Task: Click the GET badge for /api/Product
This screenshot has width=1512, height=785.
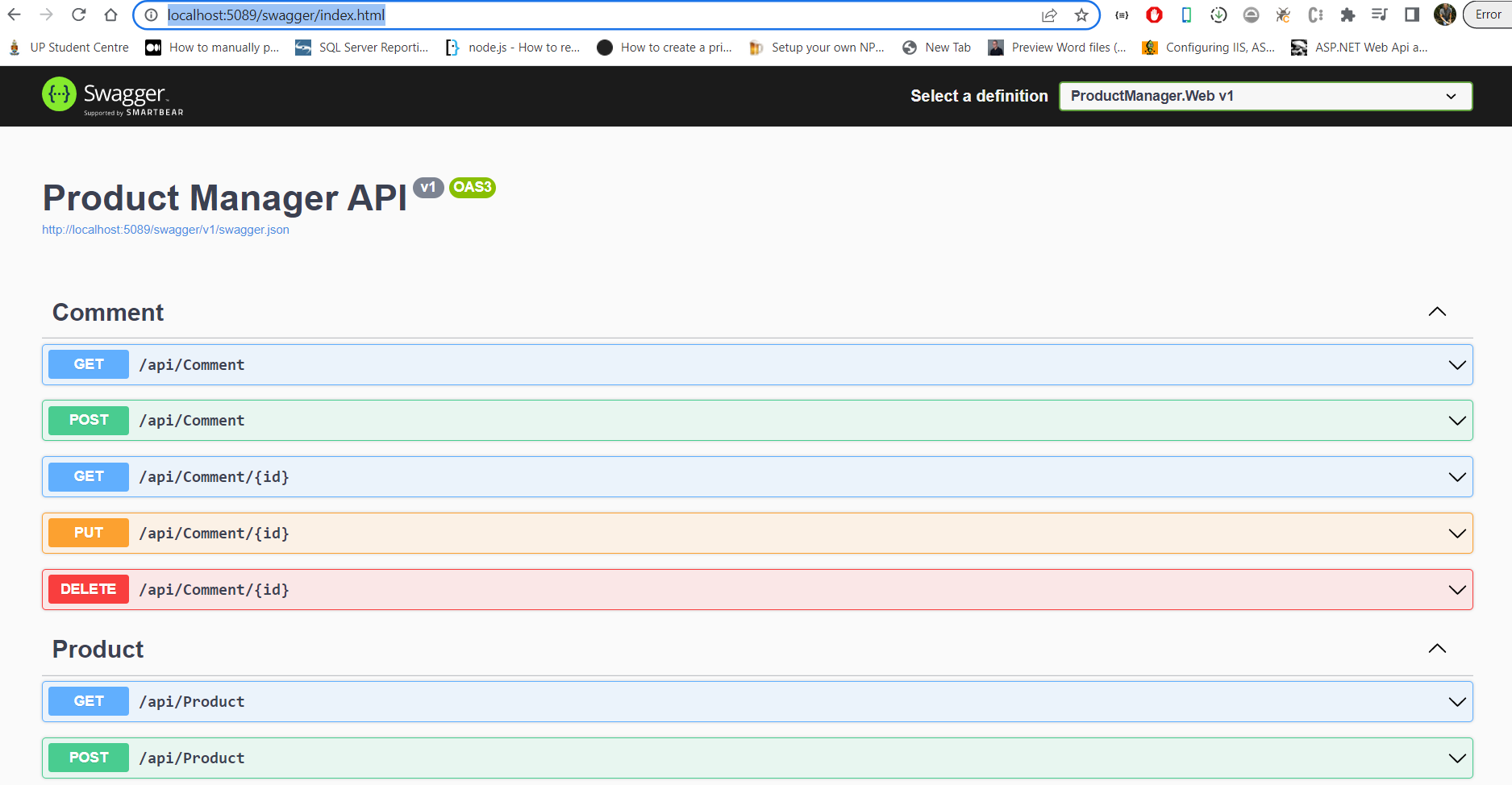Action: coord(89,701)
